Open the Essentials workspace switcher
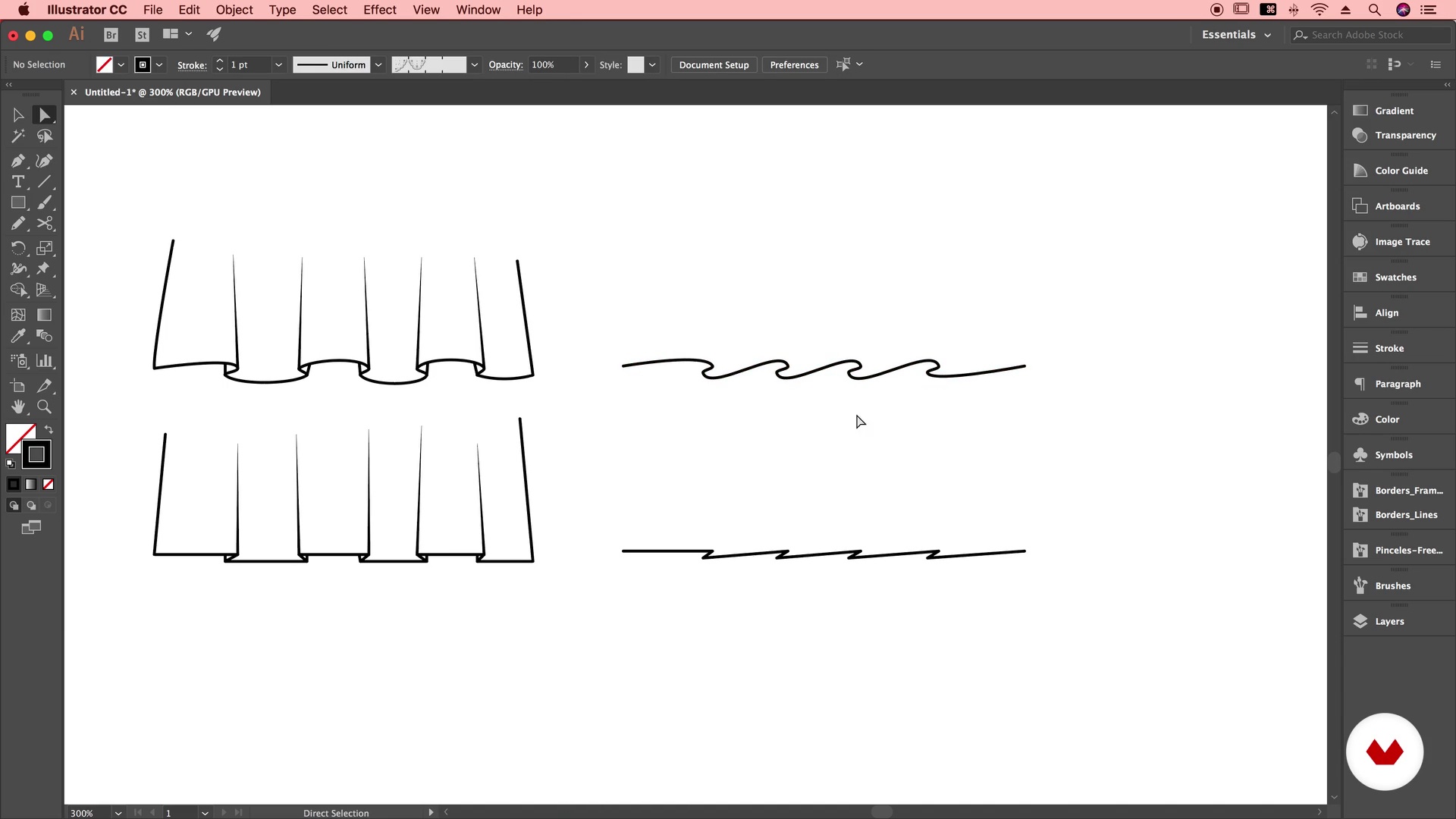1456x819 pixels. click(1236, 35)
